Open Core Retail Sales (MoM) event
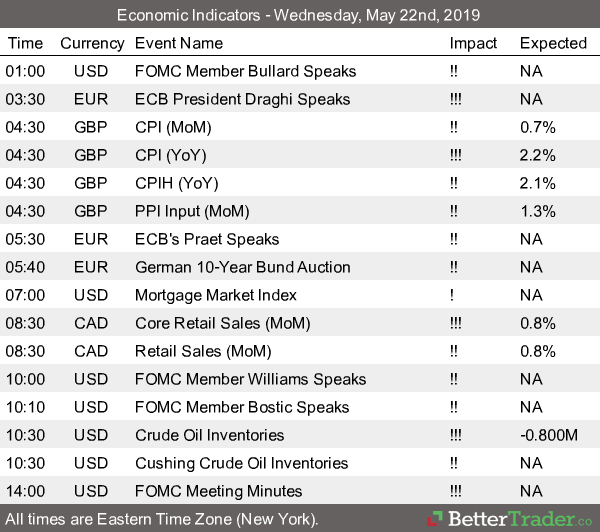Image resolution: width=600 pixels, height=532 pixels. (x=222, y=323)
